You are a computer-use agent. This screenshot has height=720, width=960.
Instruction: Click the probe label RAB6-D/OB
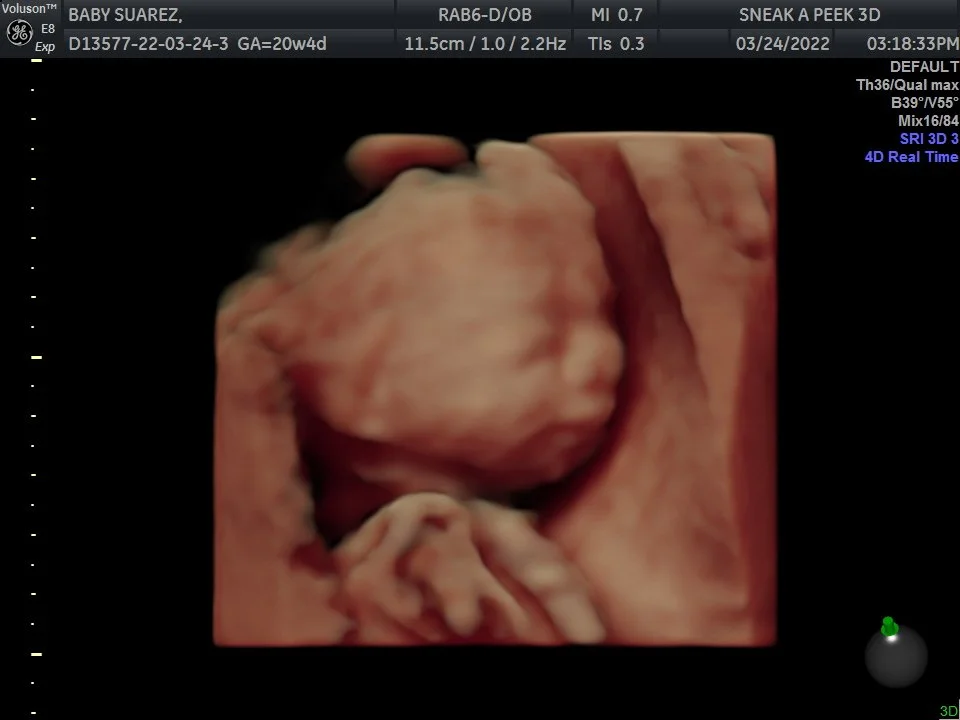tap(485, 15)
